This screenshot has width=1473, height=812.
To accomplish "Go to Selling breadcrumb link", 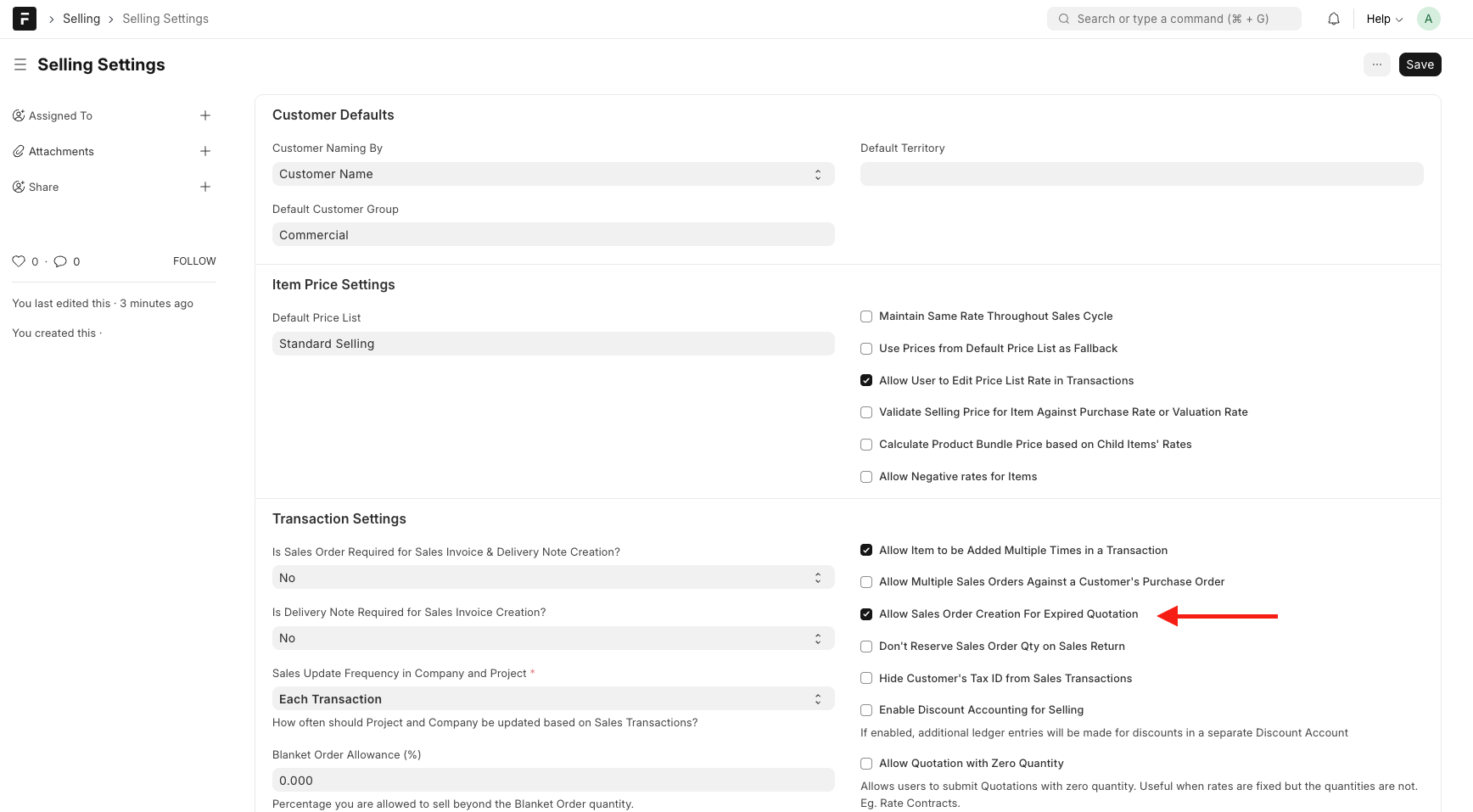I will pos(81,19).
